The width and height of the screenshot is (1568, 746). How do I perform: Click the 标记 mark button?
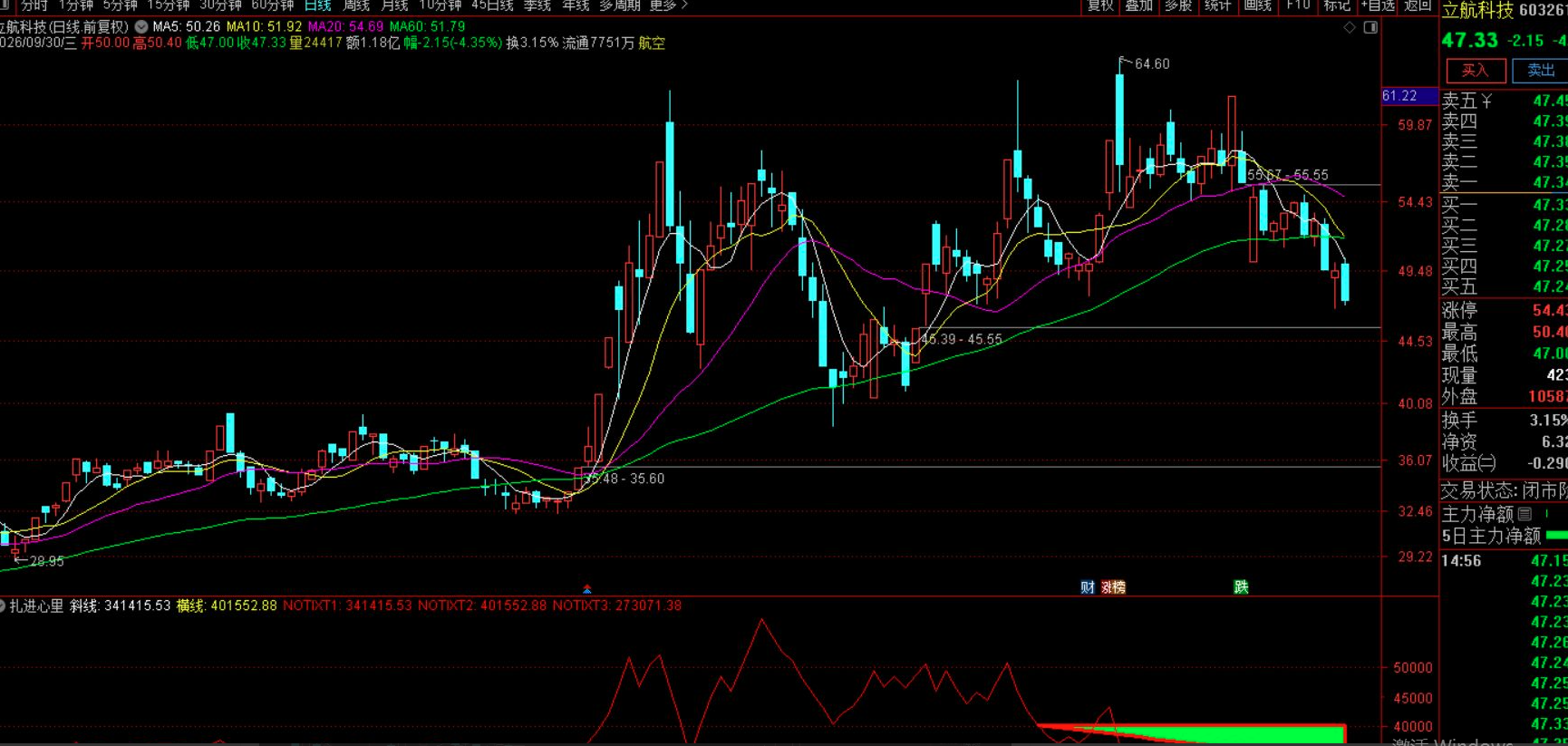point(1337,5)
